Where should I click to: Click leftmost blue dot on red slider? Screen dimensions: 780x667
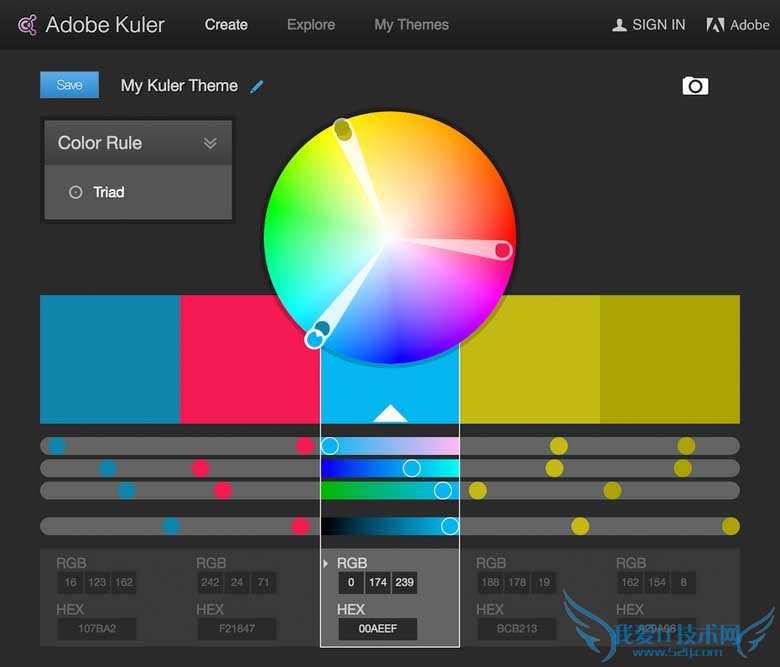click(x=57, y=446)
